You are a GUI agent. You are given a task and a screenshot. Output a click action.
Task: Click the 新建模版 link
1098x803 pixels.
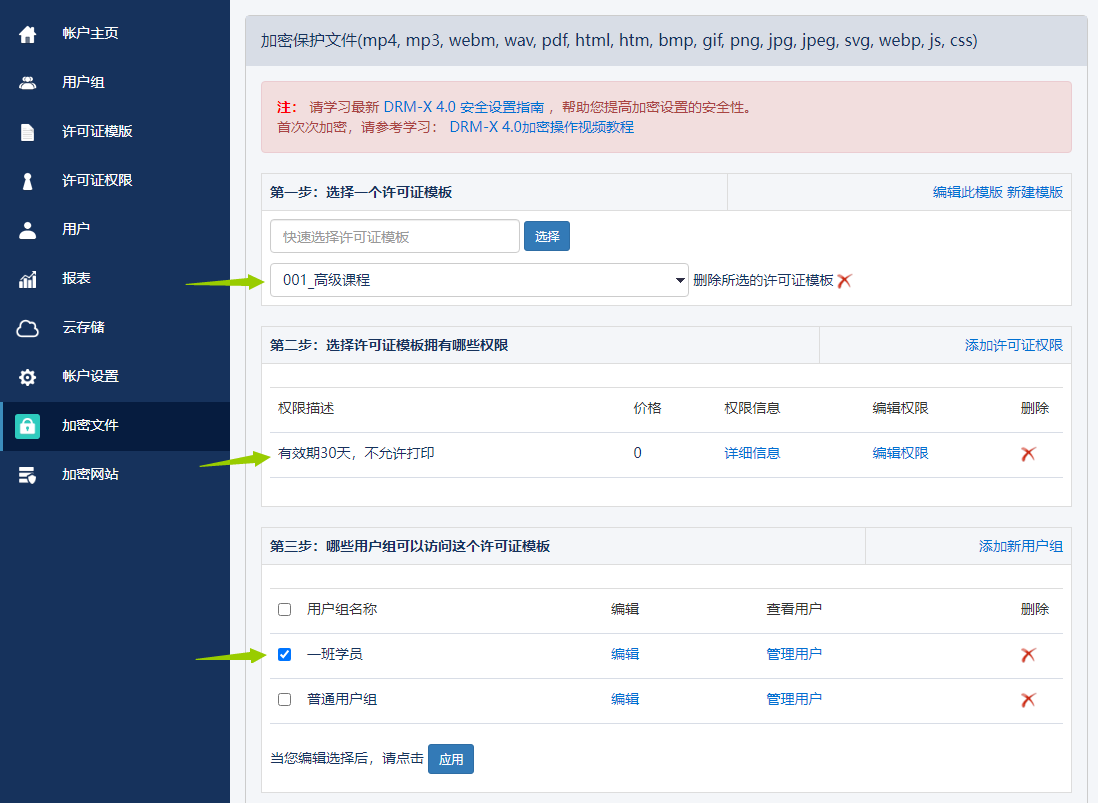(1035, 192)
